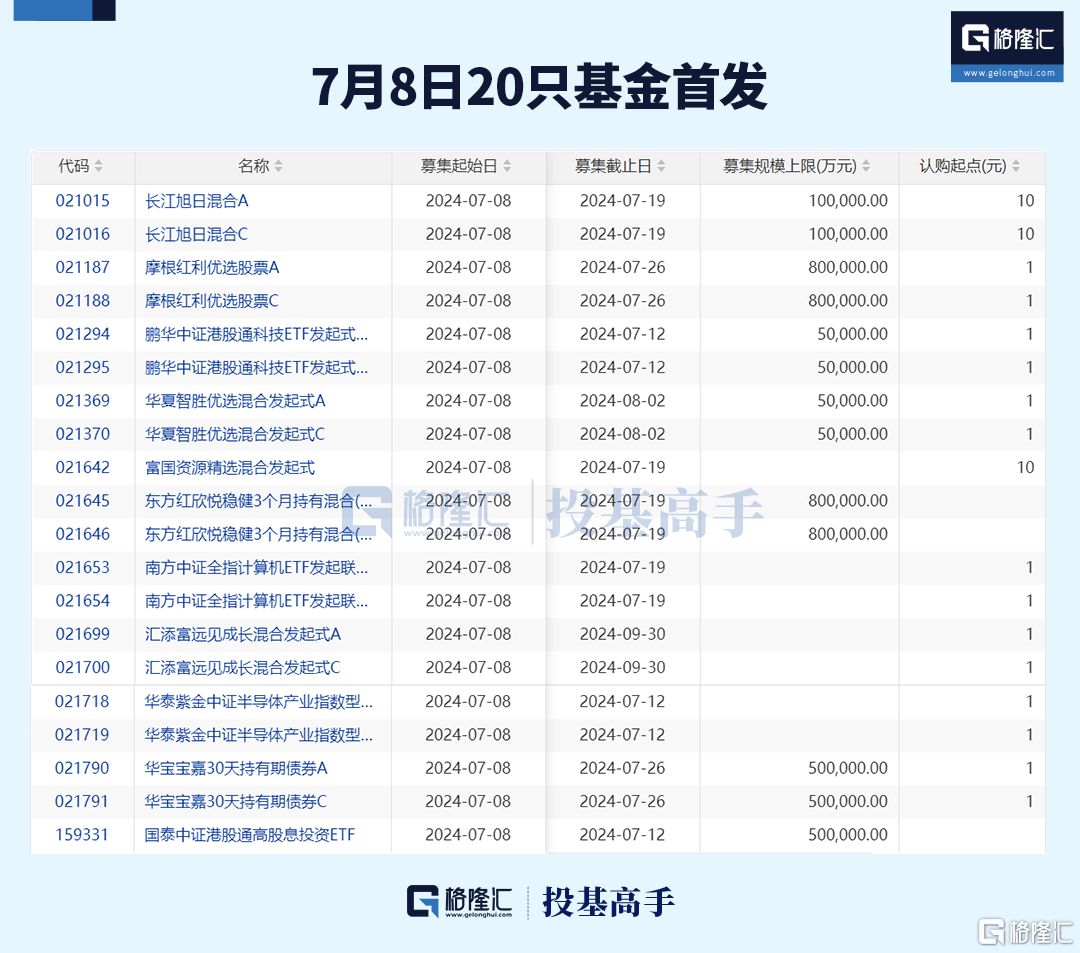This screenshot has height=953, width=1080.
Task: Open fund 华宝宝嘉30天持有期债券A
Action: (236, 768)
